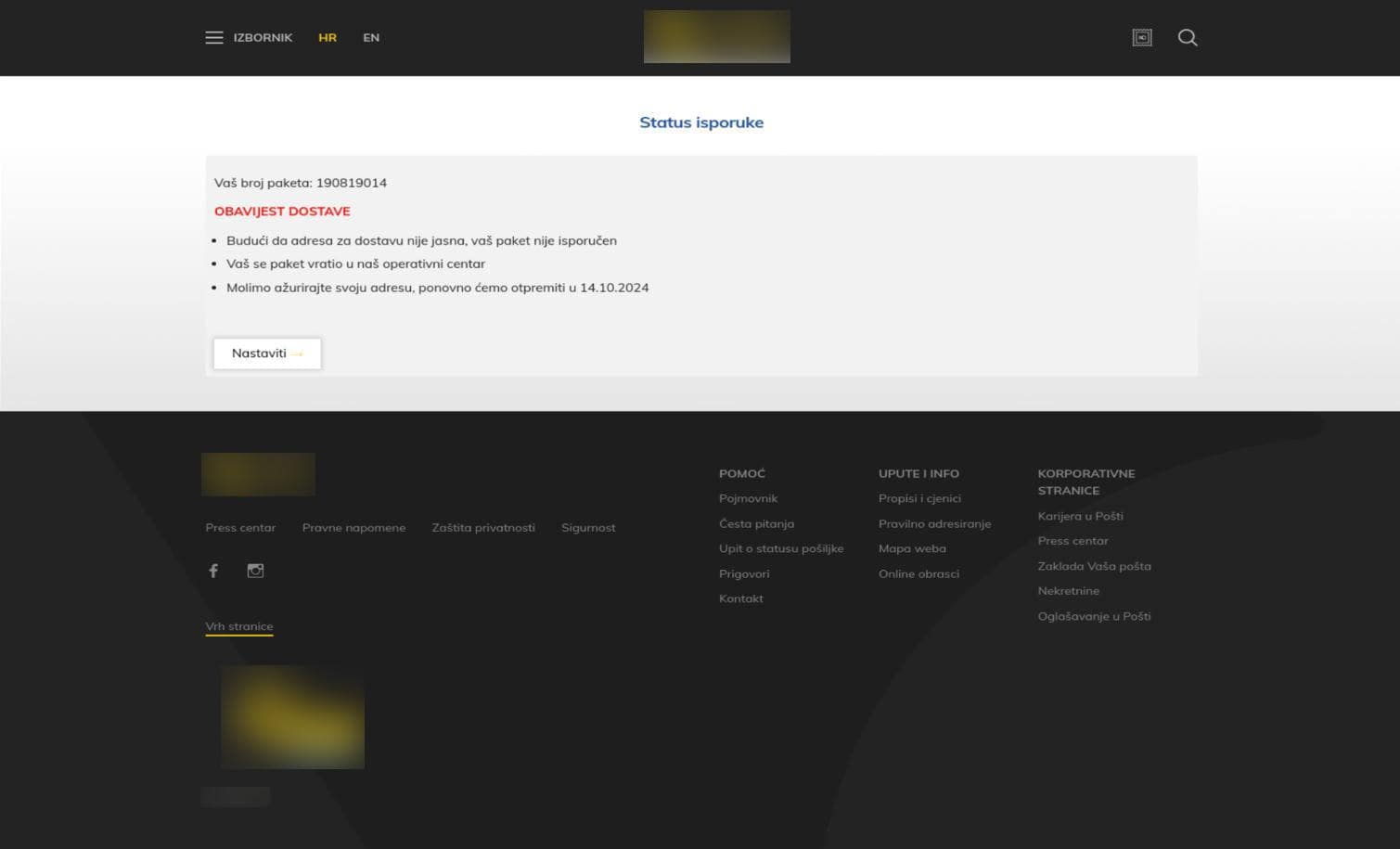Screen dimensions: 1400x849
Task: Click the arrow on the Nastaviti button
Action: click(x=297, y=354)
